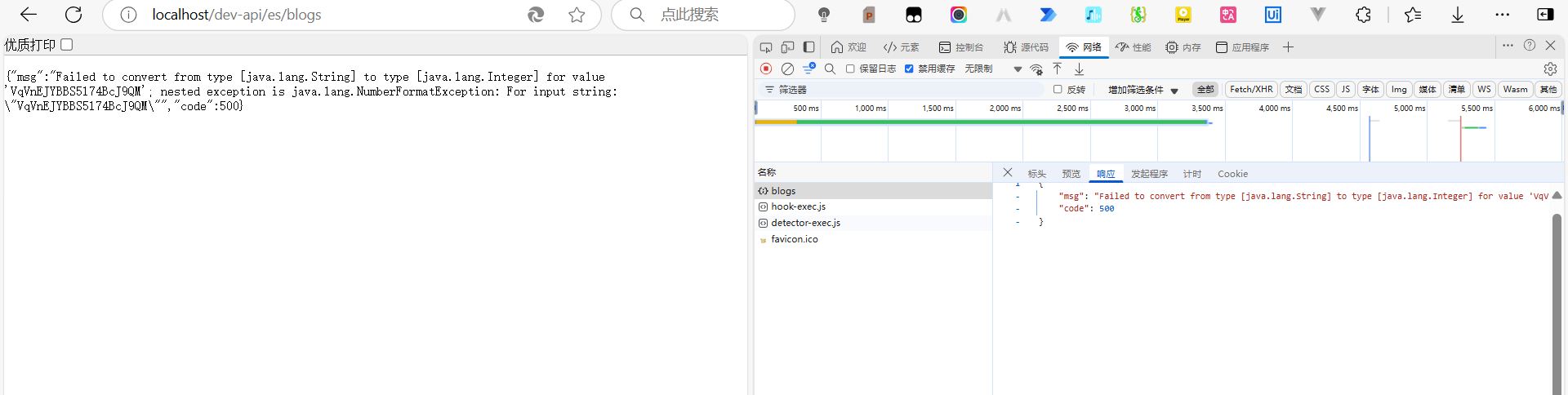This screenshot has height=395, width=1568.
Task: Open network search magnifier
Action: [x=830, y=69]
